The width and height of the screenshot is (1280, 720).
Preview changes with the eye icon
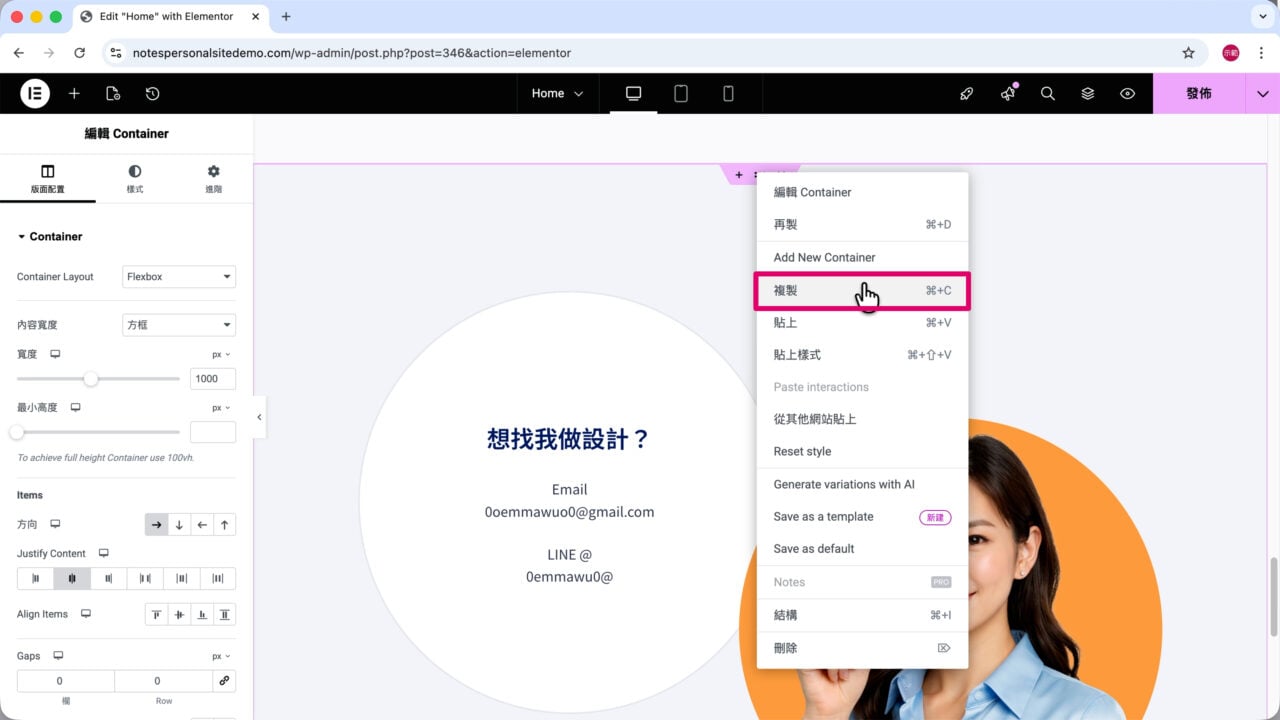coord(1127,93)
